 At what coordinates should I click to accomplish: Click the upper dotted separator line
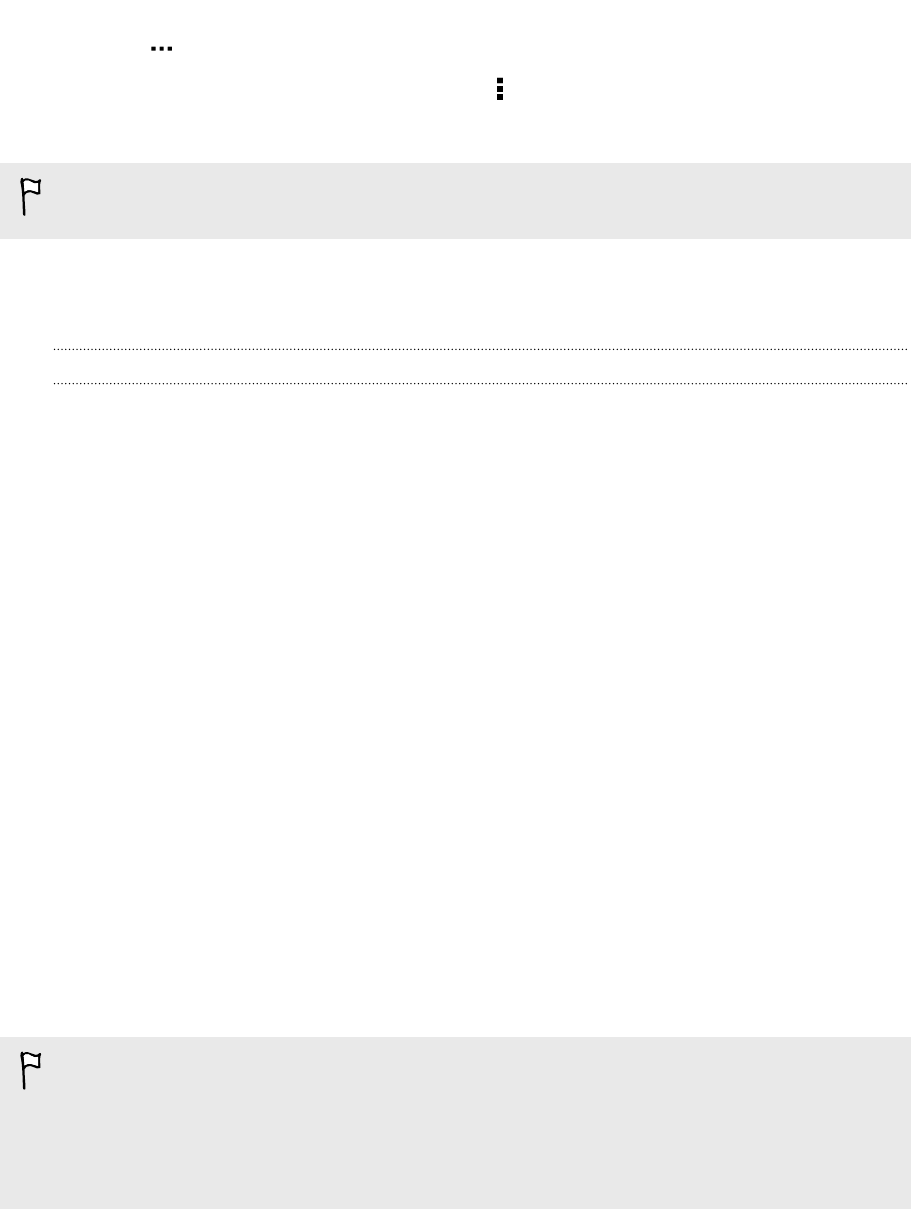479,349
